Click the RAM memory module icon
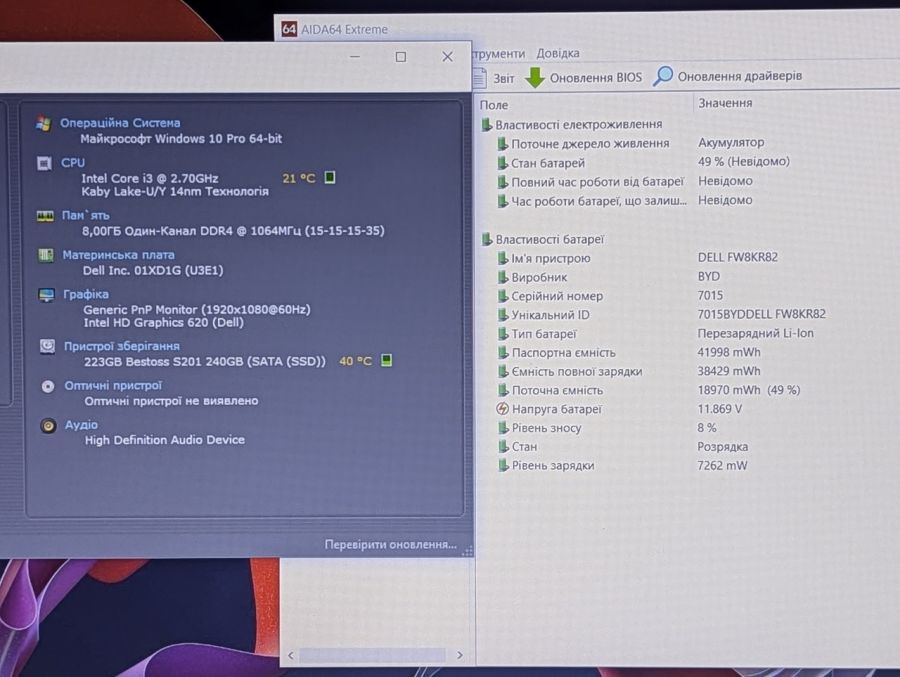 45,216
